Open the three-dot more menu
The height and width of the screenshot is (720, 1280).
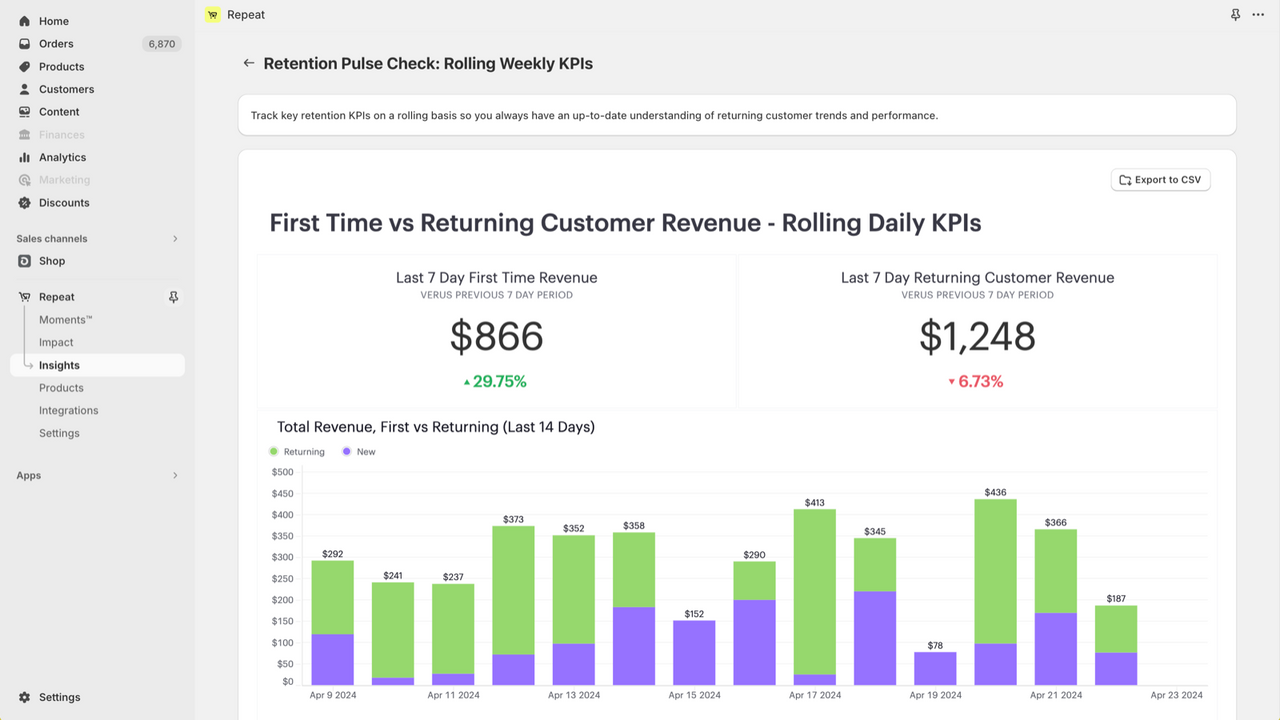tap(1258, 15)
